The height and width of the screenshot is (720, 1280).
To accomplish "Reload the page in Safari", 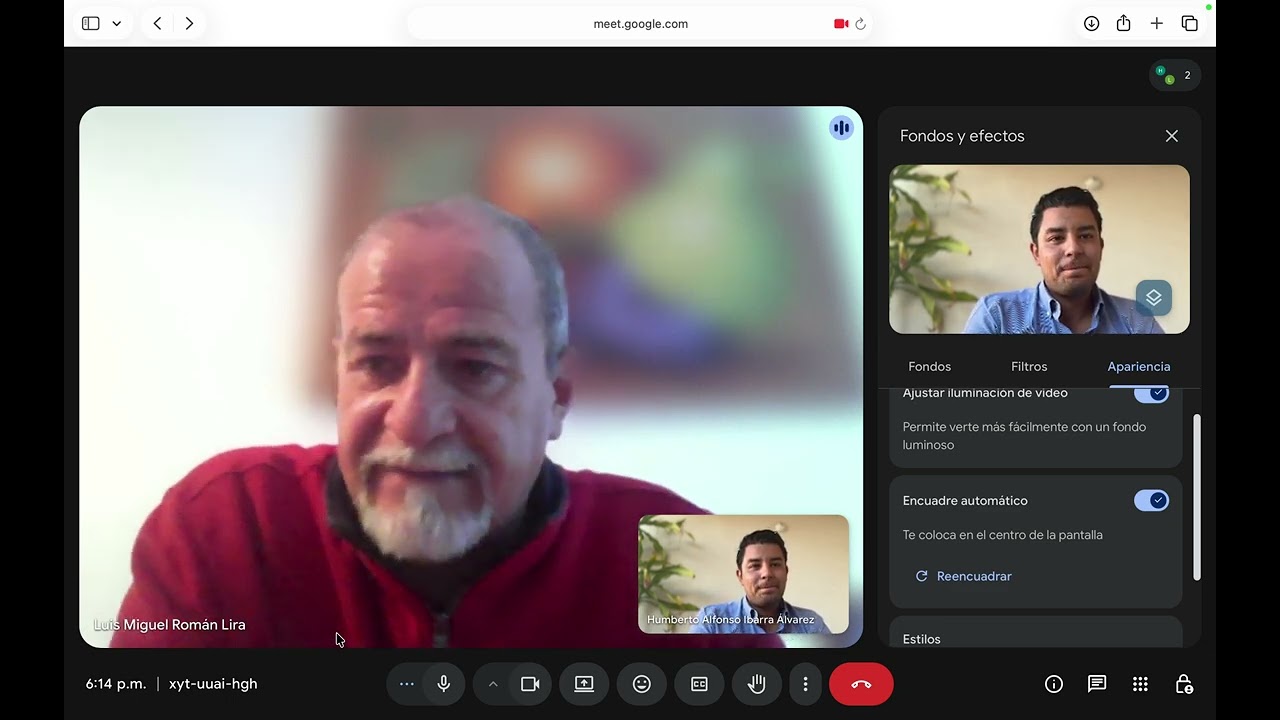I will click(x=860, y=24).
